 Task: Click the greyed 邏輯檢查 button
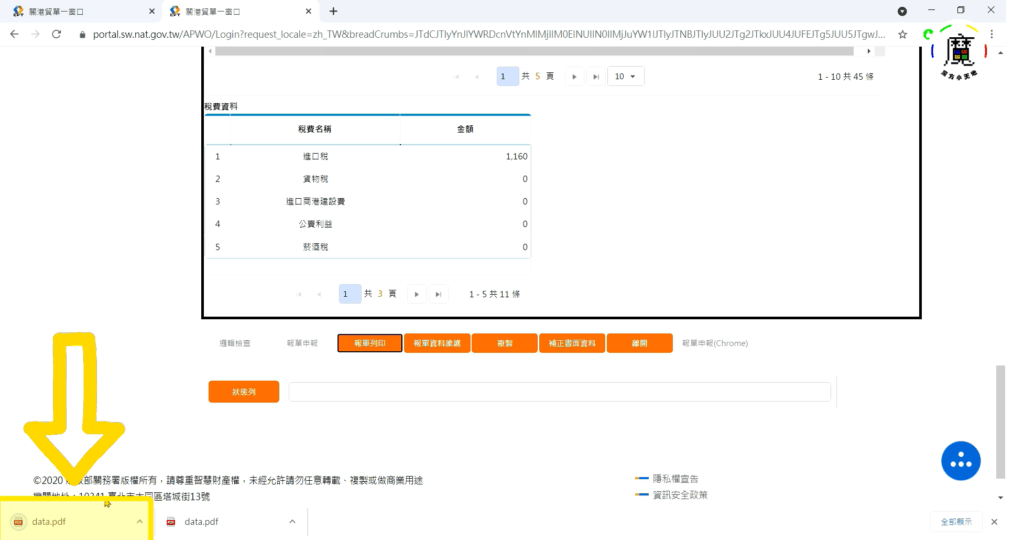click(235, 343)
